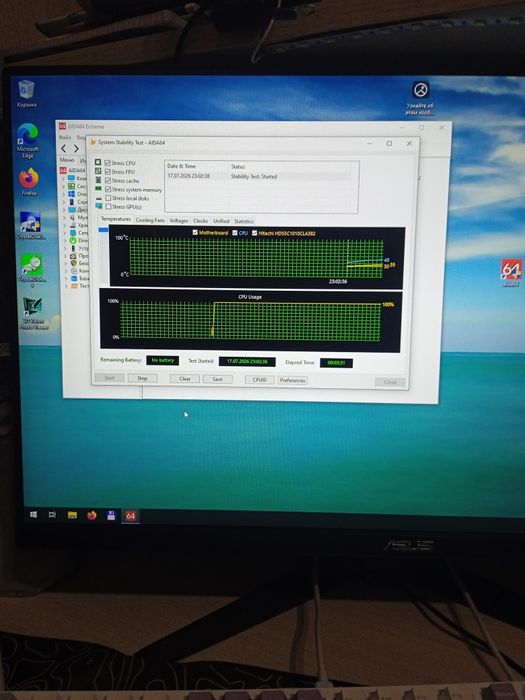This screenshot has height=700, width=525.
Task: Expand the Дисплей tree node
Action: (x=66, y=209)
